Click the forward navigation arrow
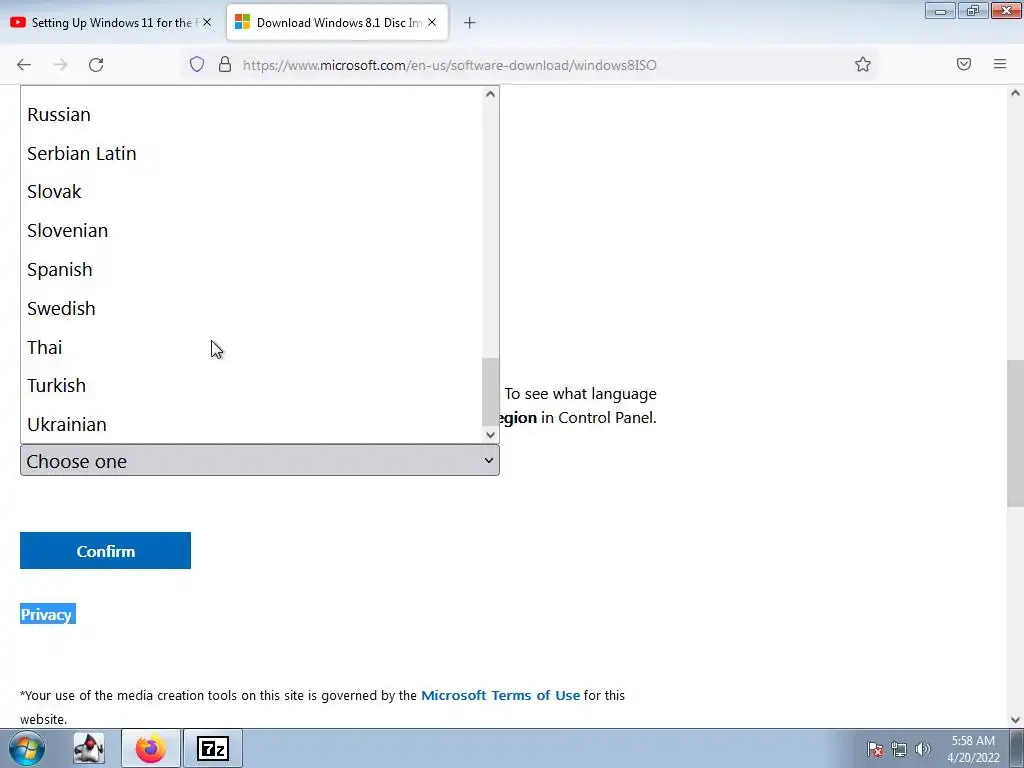Screen dimensions: 1024x768 coord(60,65)
